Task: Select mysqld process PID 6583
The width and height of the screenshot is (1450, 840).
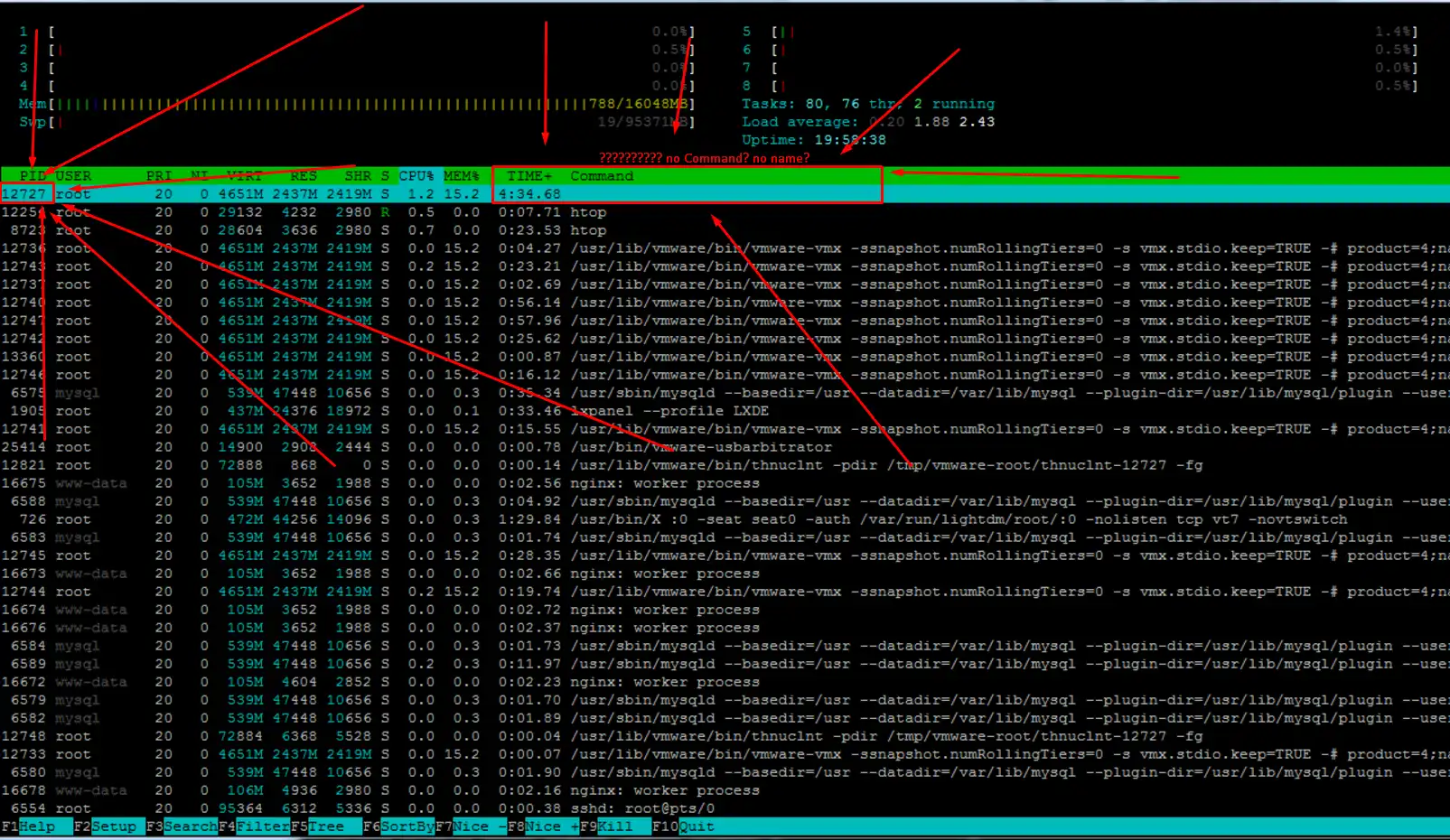Action: pyautogui.click(x=725, y=537)
